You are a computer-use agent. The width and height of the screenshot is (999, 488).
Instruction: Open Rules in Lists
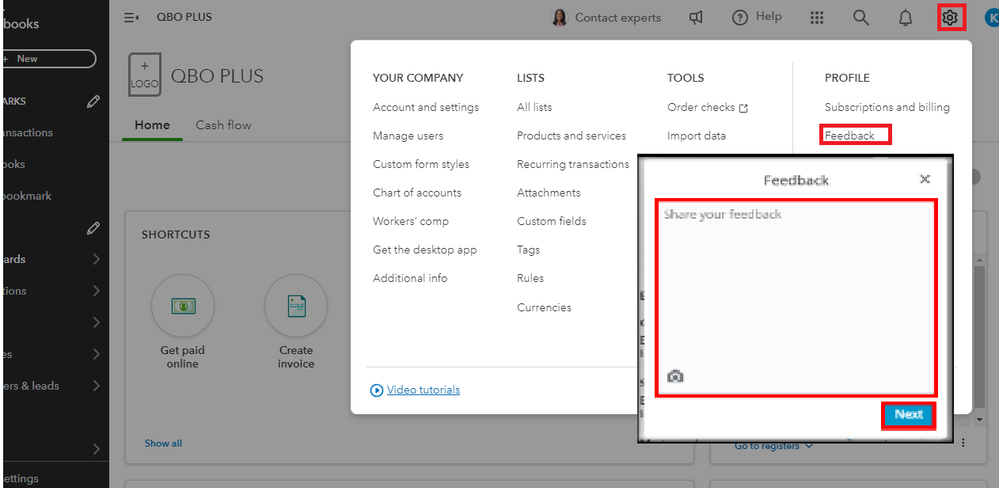(530, 278)
